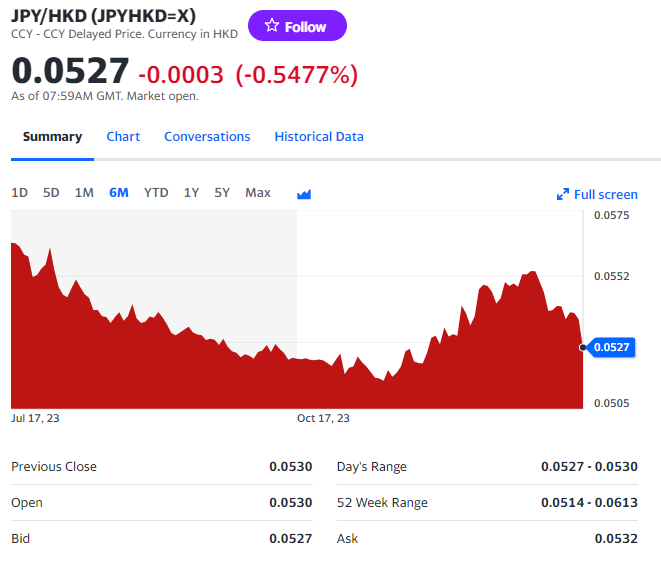Show the 1Y price range
The width and height of the screenshot is (661, 561).
[x=191, y=192]
